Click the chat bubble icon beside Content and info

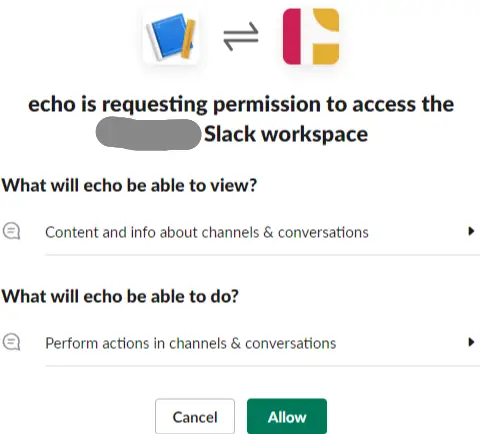click(x=12, y=231)
